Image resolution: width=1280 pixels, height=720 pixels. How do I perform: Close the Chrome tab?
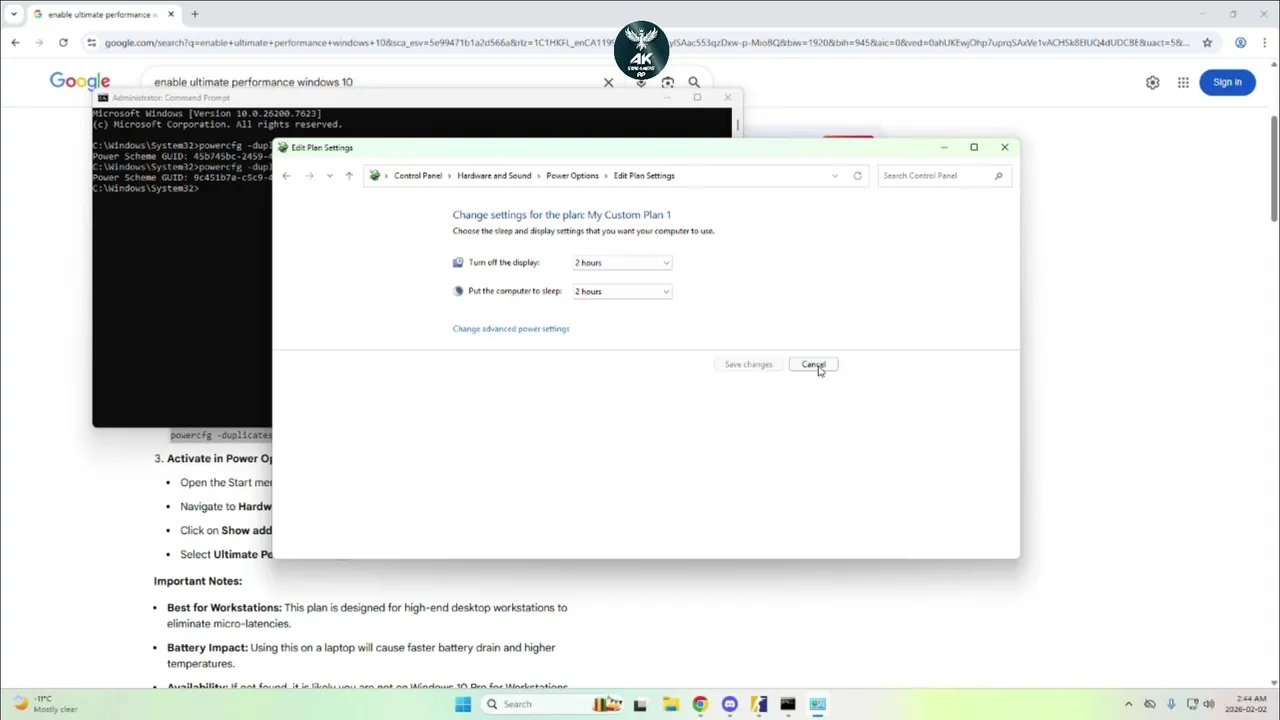pos(171,14)
